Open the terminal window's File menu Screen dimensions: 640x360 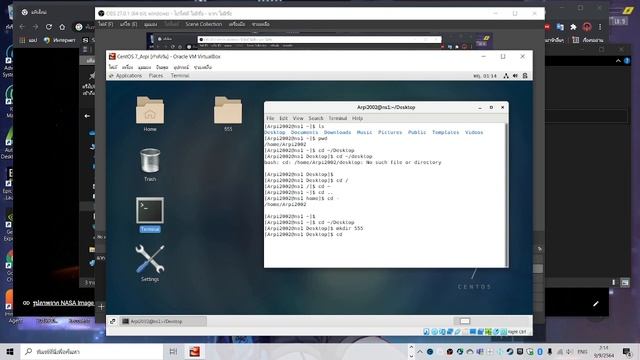(270, 118)
